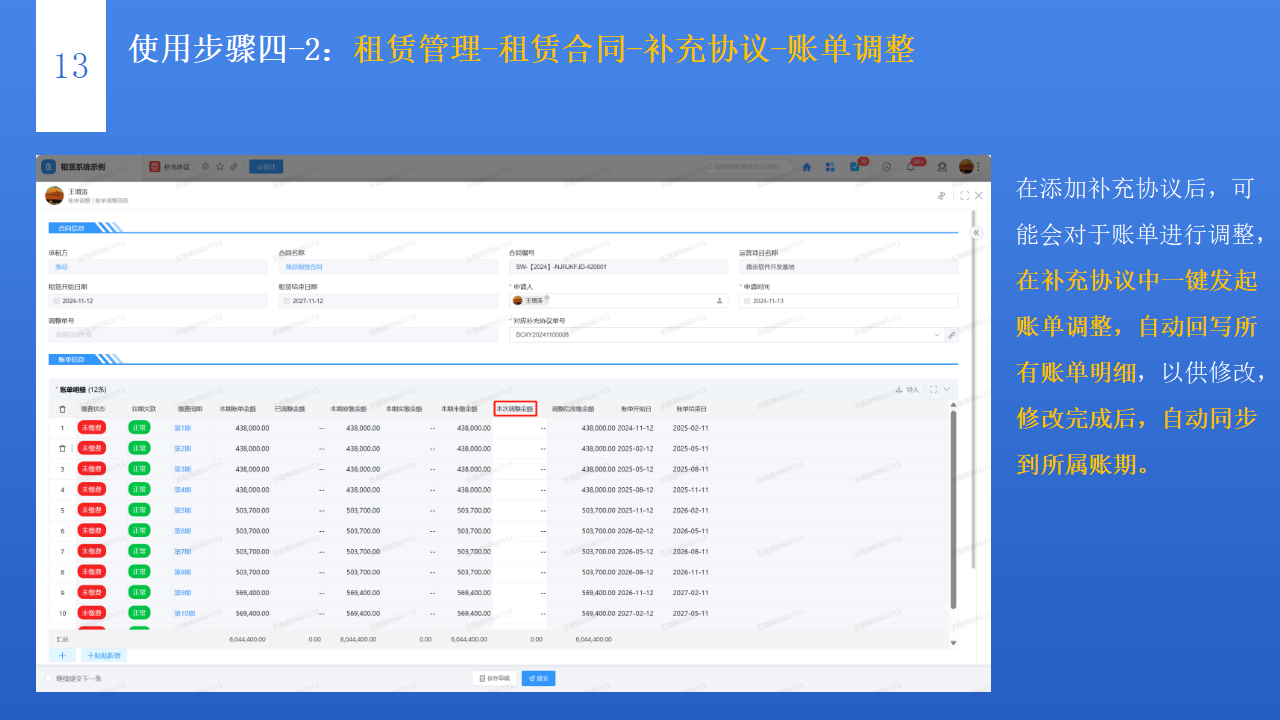1280x720 pixels.
Task: Submit the form with the 提交 button
Action: click(x=539, y=677)
